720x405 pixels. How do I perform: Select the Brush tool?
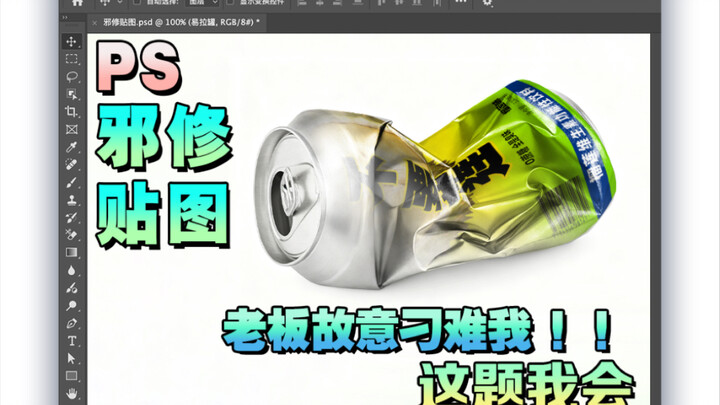tap(71, 182)
